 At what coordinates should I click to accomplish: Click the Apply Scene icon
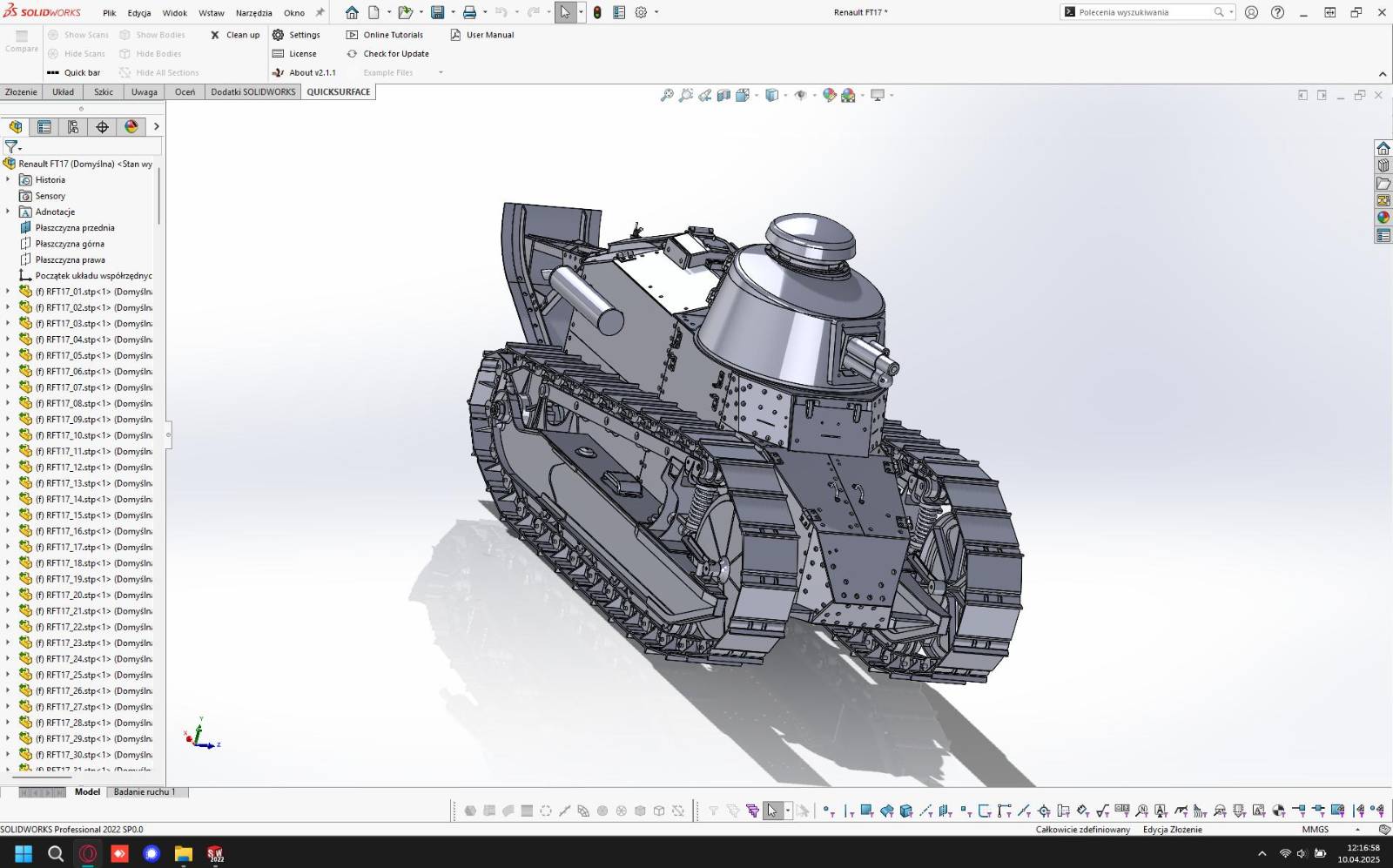click(x=848, y=95)
